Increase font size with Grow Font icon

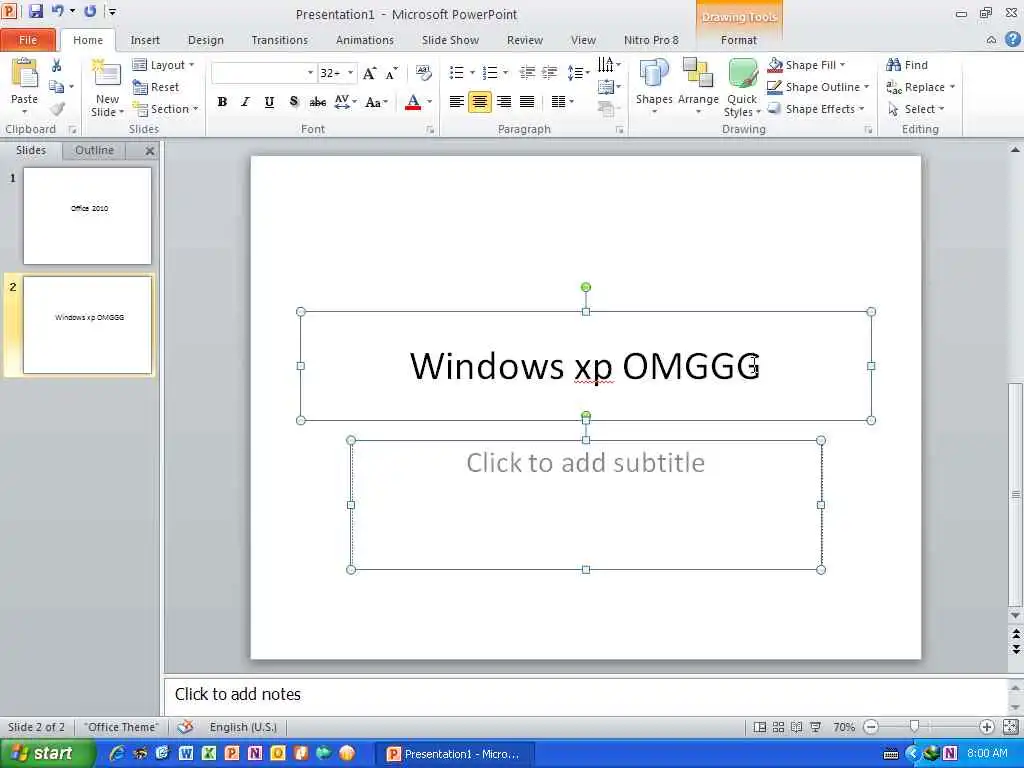[x=370, y=73]
